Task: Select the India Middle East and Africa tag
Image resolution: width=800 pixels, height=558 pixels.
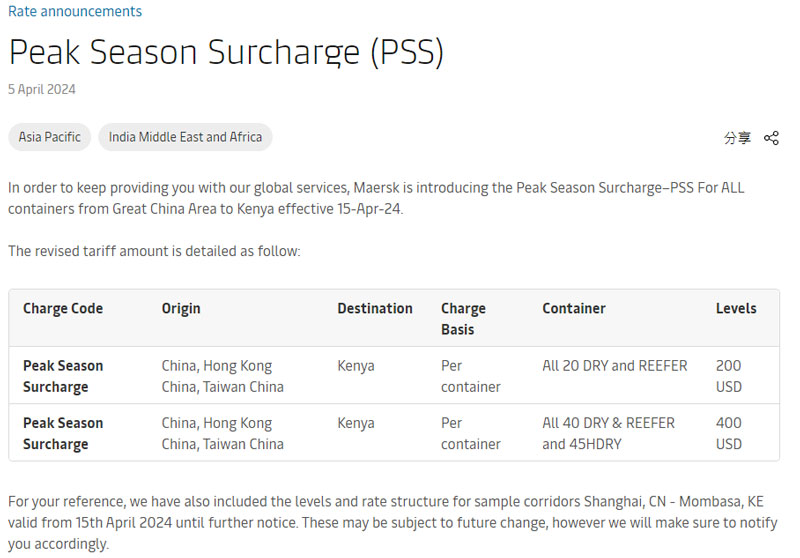Action: (185, 137)
